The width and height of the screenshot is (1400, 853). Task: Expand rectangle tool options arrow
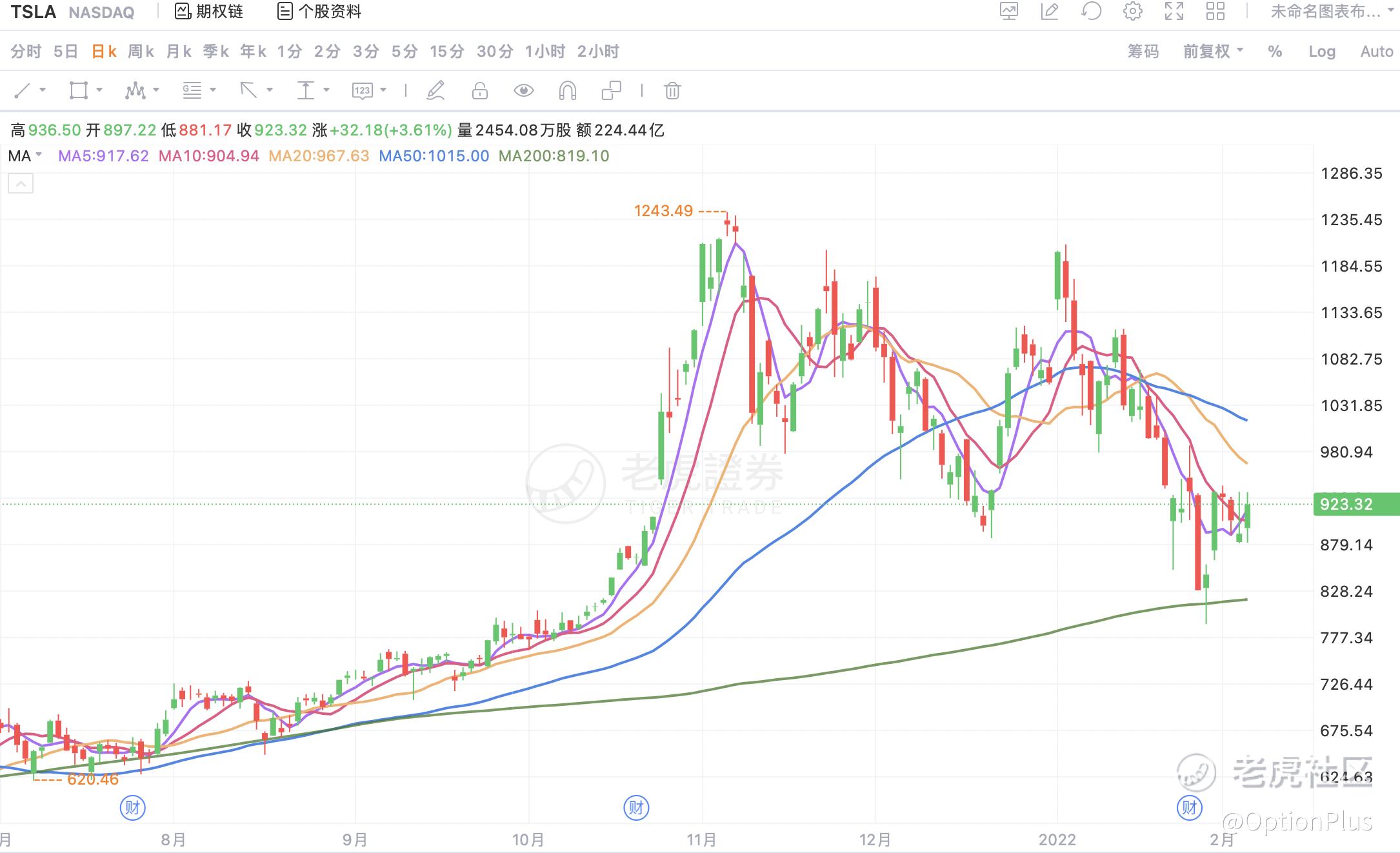(x=99, y=90)
